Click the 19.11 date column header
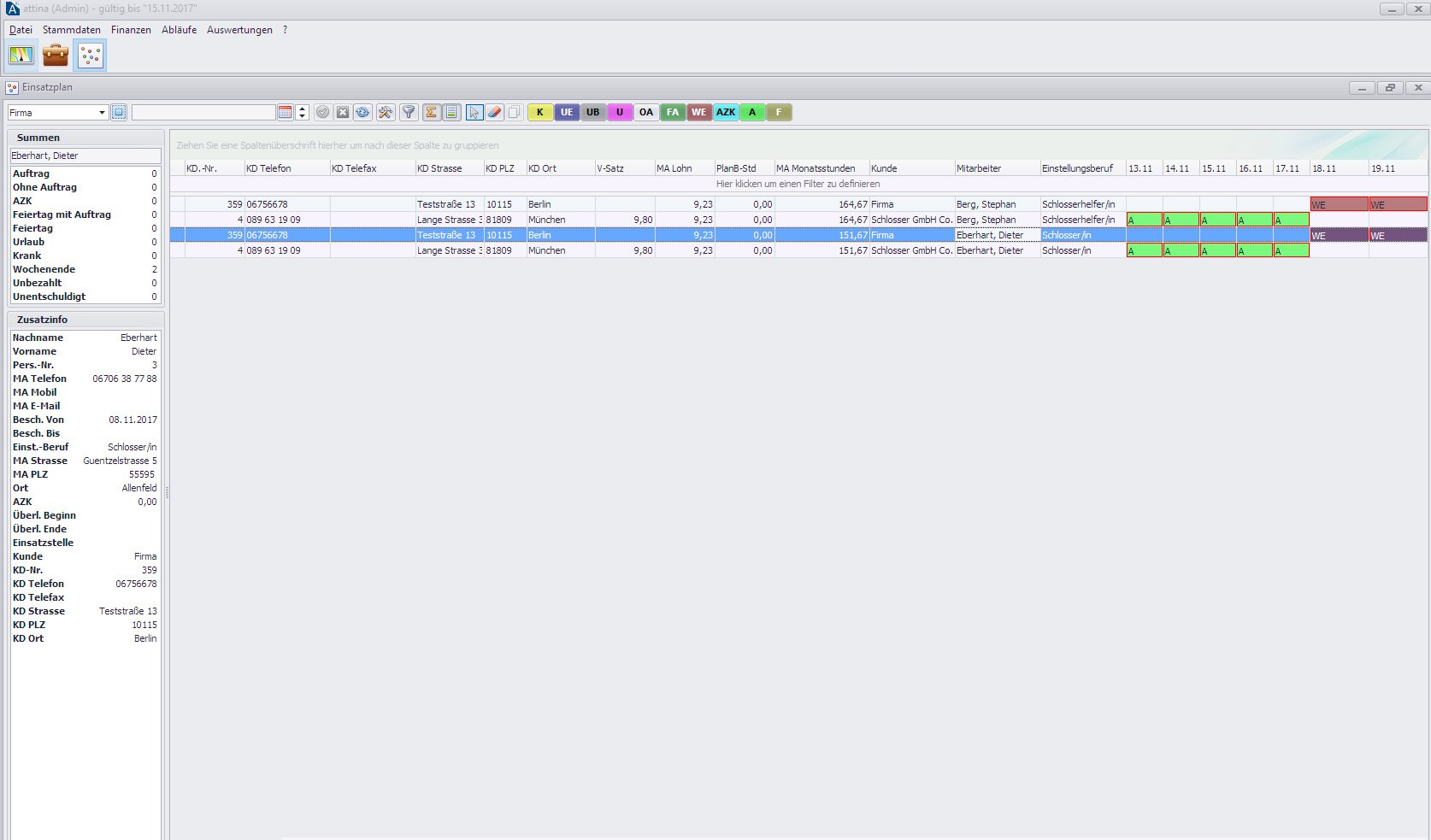1431x840 pixels. point(1399,168)
